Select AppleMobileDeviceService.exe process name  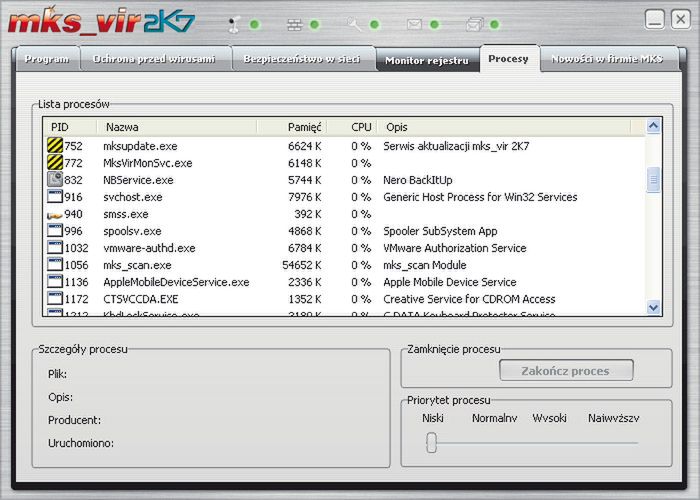click(x=176, y=282)
